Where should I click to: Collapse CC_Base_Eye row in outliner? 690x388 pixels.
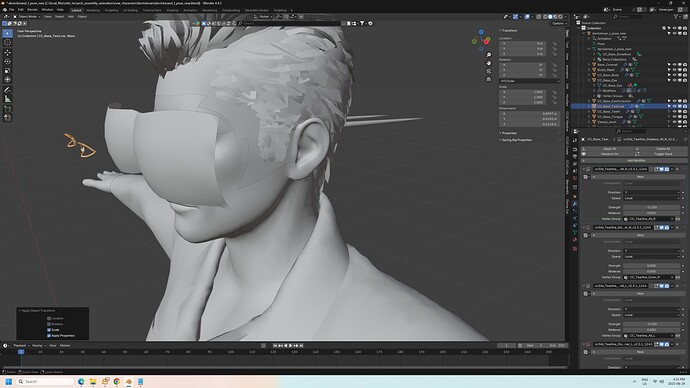[x=589, y=81]
